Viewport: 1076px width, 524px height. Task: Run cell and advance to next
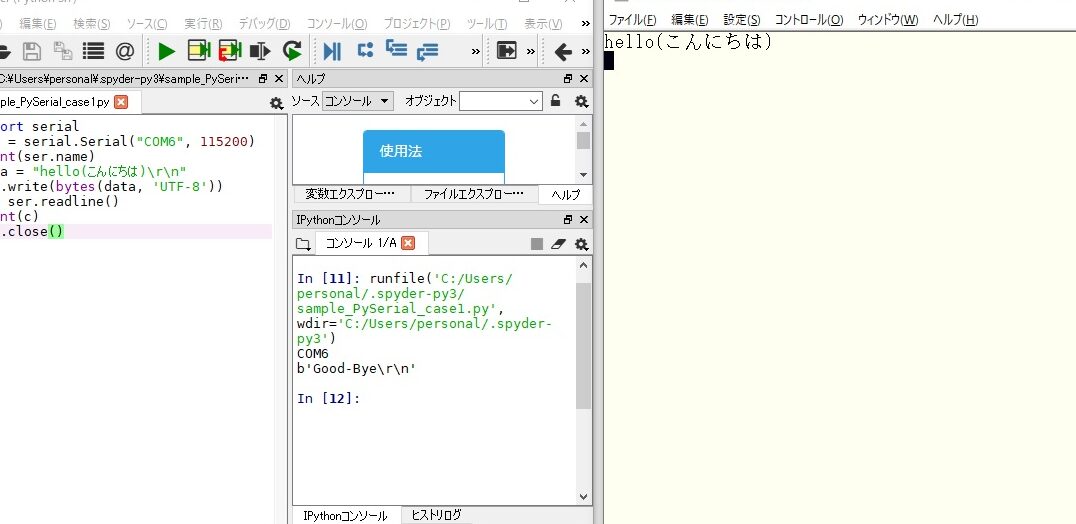(x=230, y=51)
